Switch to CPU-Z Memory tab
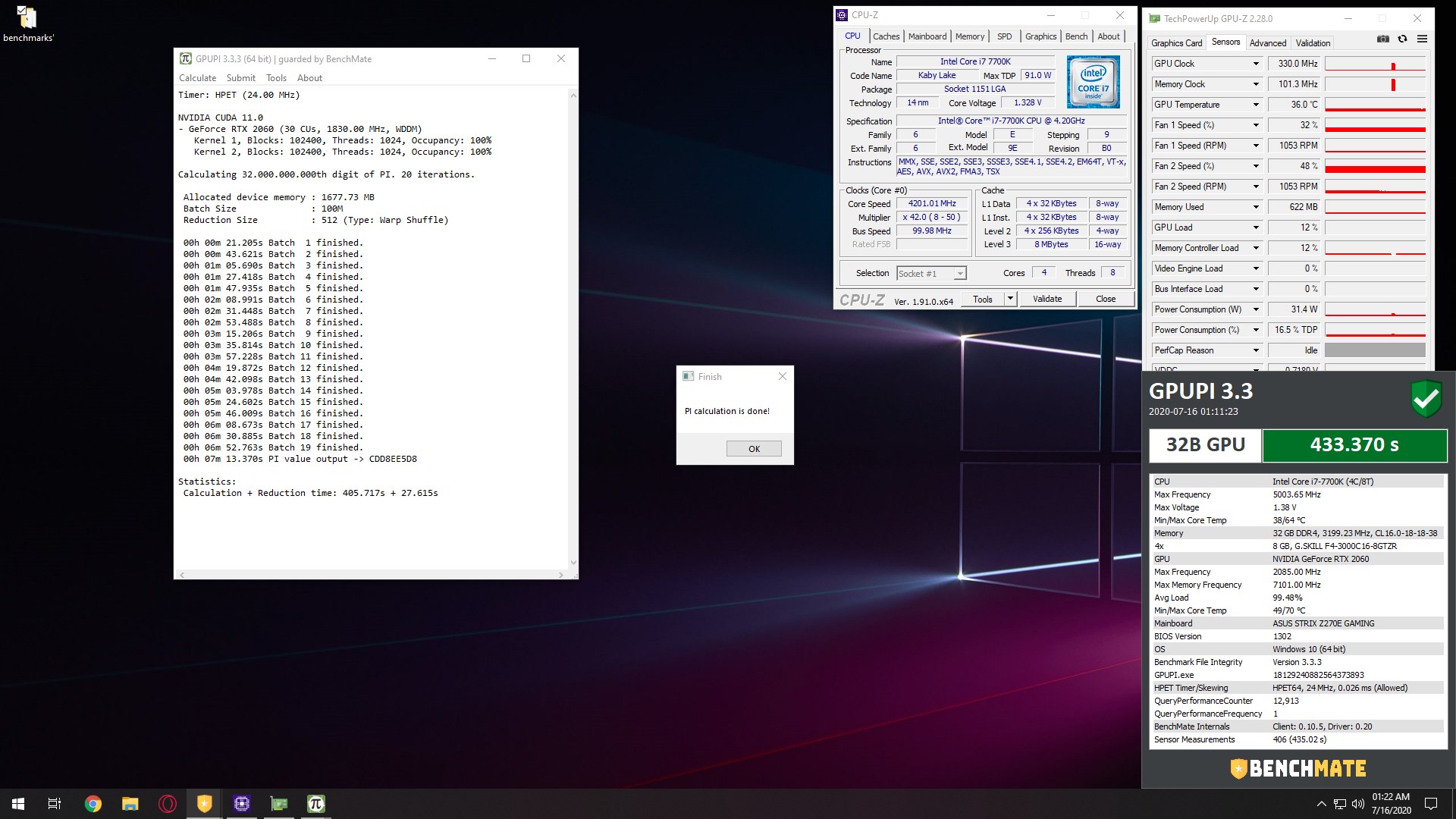The width and height of the screenshot is (1456, 819). [x=969, y=36]
